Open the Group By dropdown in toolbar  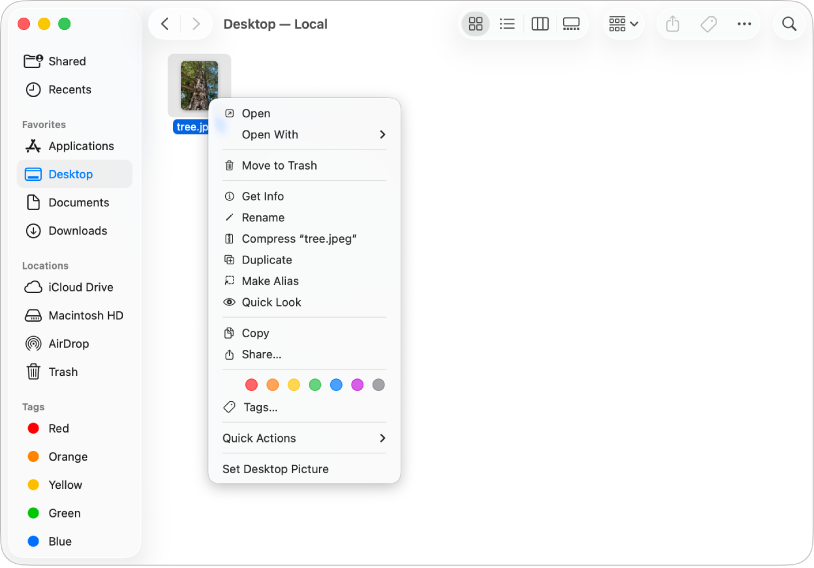(x=623, y=24)
